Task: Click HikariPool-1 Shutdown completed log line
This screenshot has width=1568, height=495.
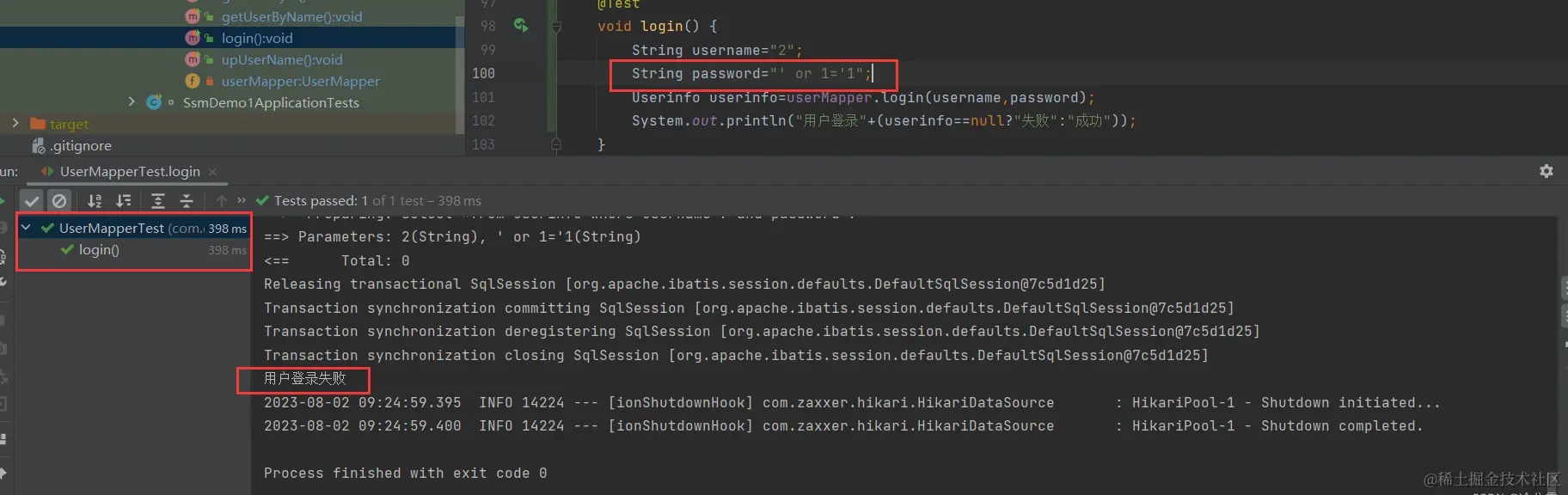Action: point(843,425)
